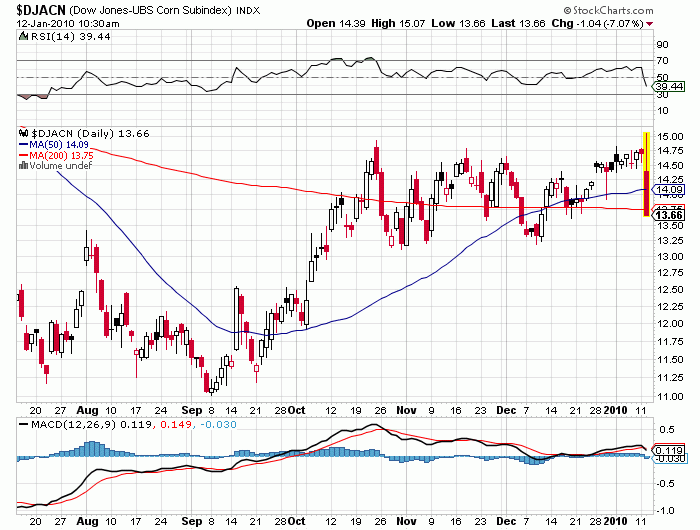Click the red MA(200) legend line marker
The width and height of the screenshot is (700, 530).
[24, 154]
